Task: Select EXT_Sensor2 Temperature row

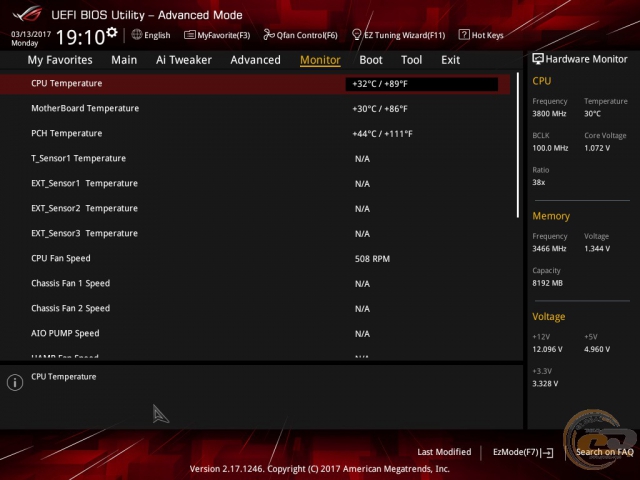Action: pos(255,208)
